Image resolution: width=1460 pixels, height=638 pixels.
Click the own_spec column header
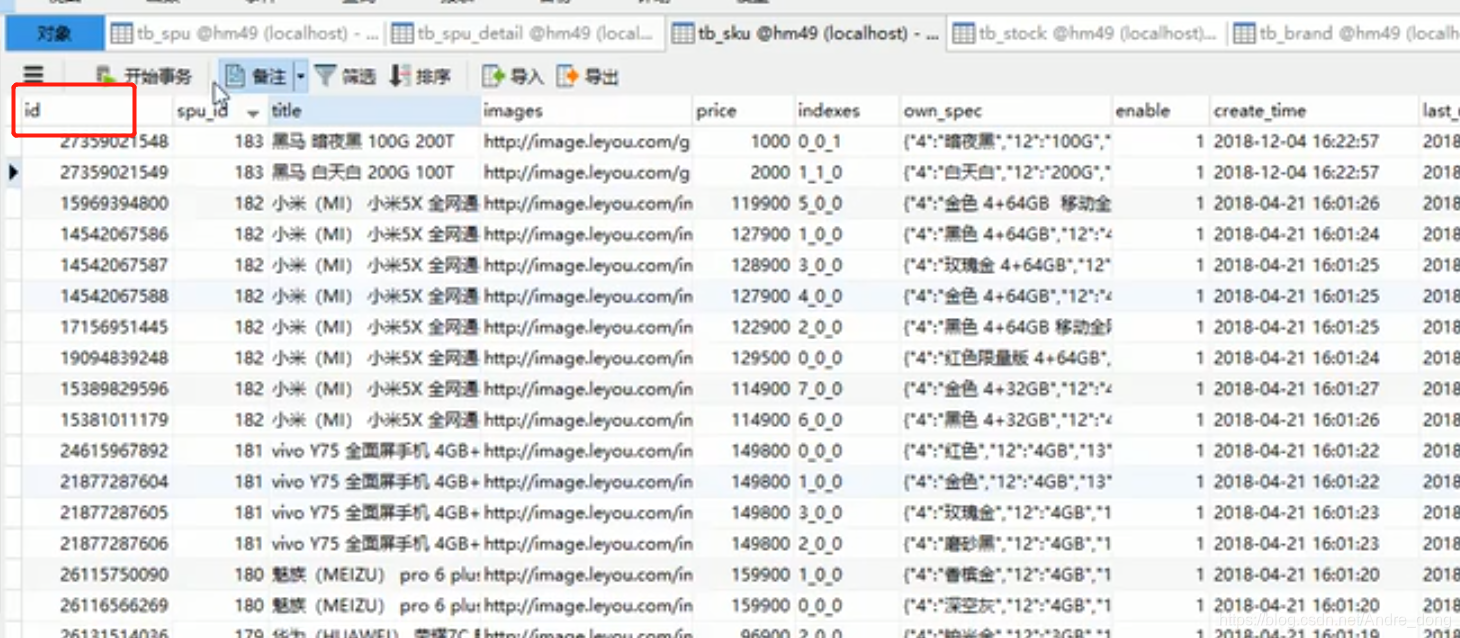[x=1005, y=111]
